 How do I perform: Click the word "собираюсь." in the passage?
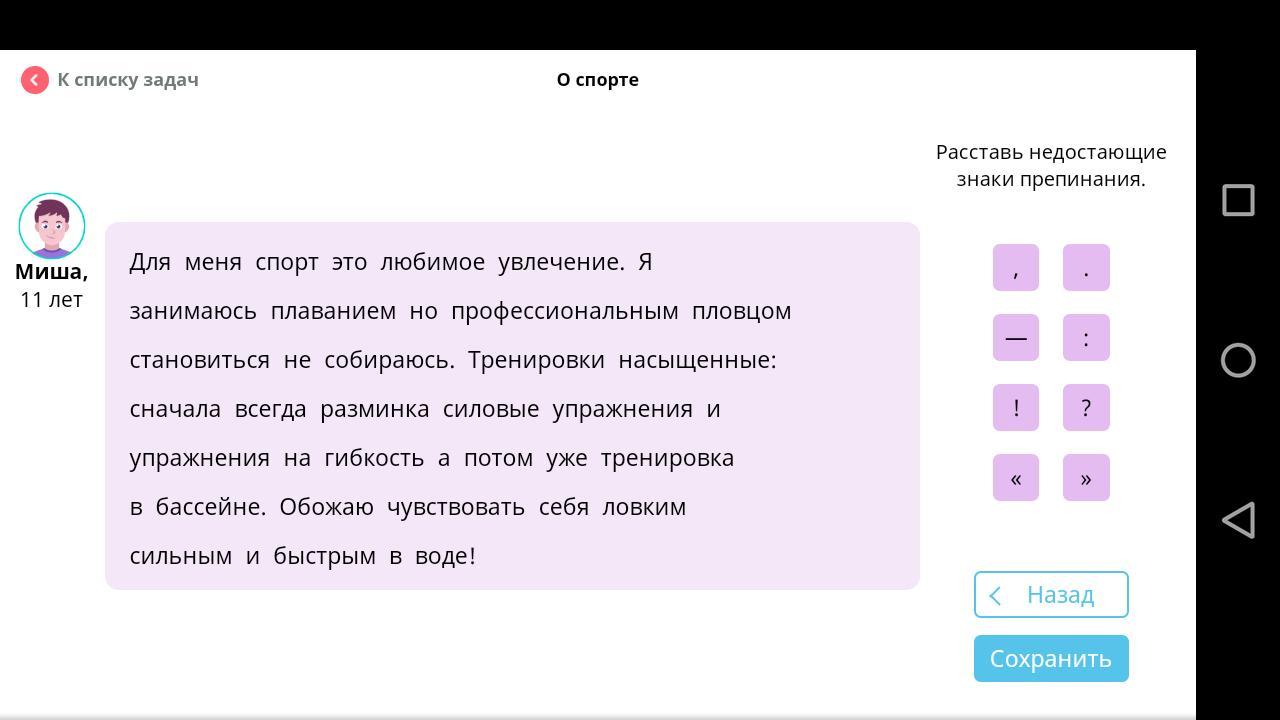coord(390,360)
